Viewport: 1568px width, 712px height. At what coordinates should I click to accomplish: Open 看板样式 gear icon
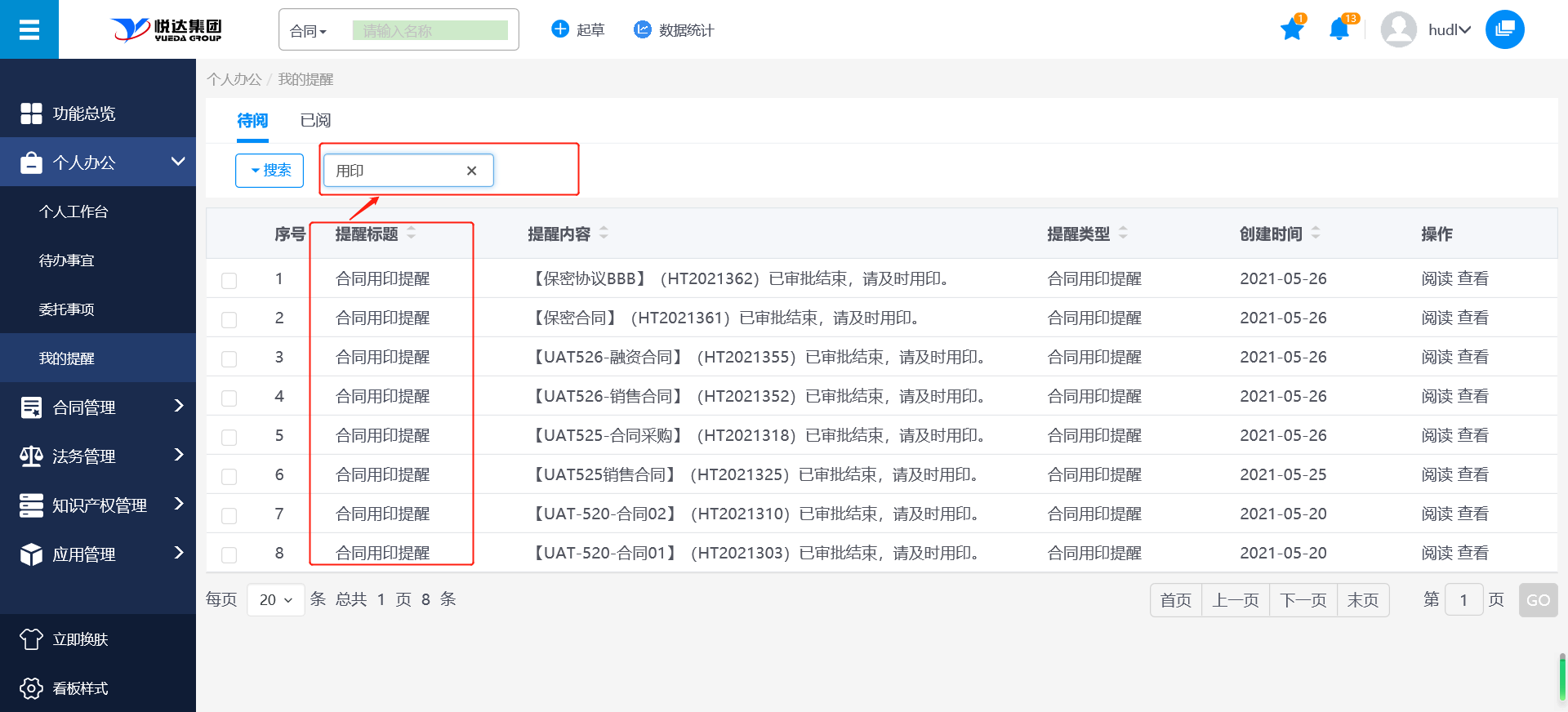[x=31, y=688]
